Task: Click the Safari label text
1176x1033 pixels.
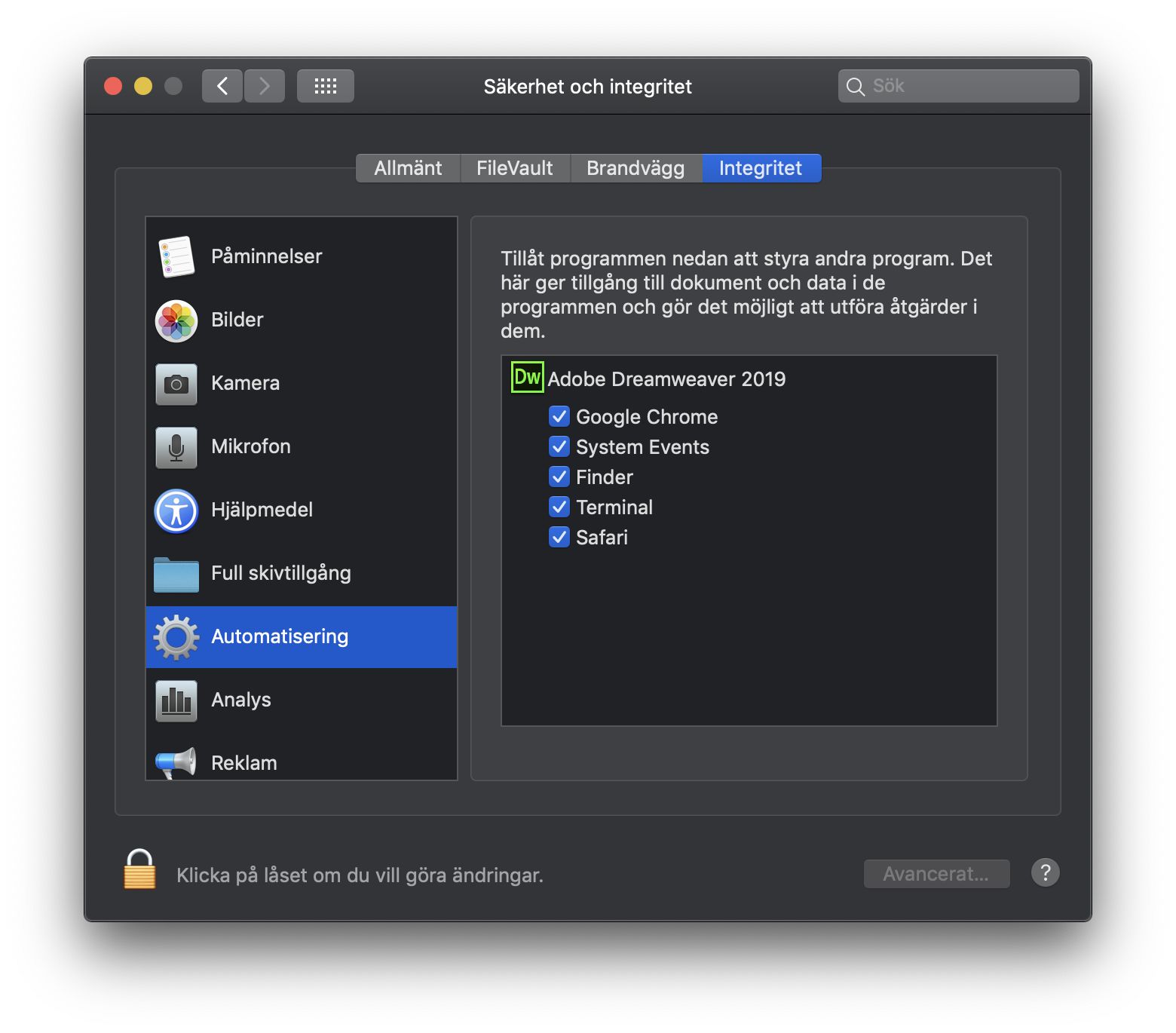Action: (602, 538)
